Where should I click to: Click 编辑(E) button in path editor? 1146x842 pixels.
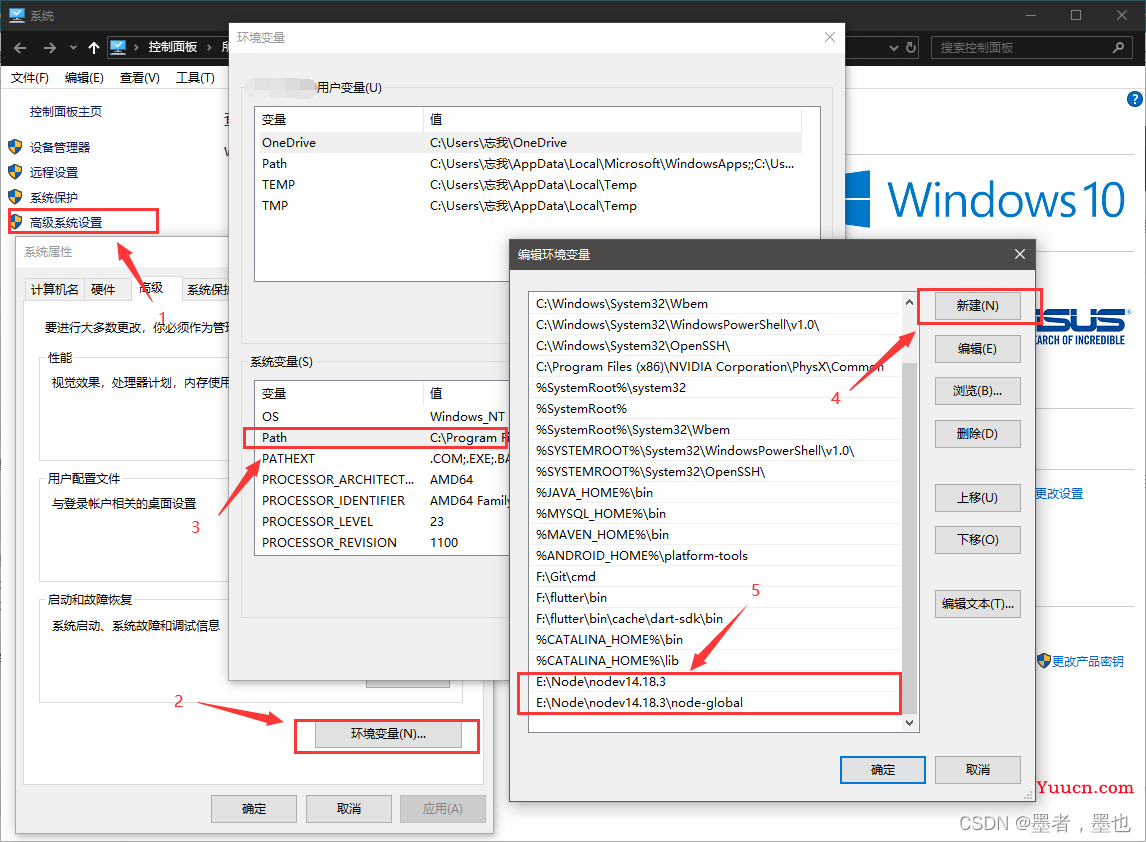pyautogui.click(x=978, y=349)
